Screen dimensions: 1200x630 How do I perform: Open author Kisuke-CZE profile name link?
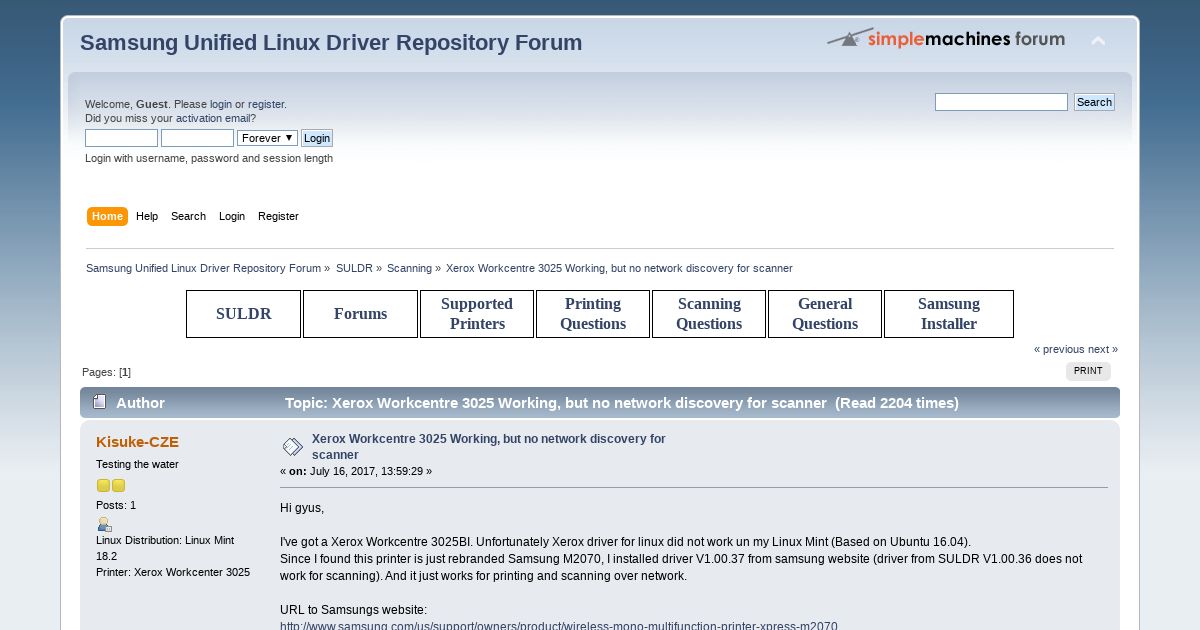137,442
